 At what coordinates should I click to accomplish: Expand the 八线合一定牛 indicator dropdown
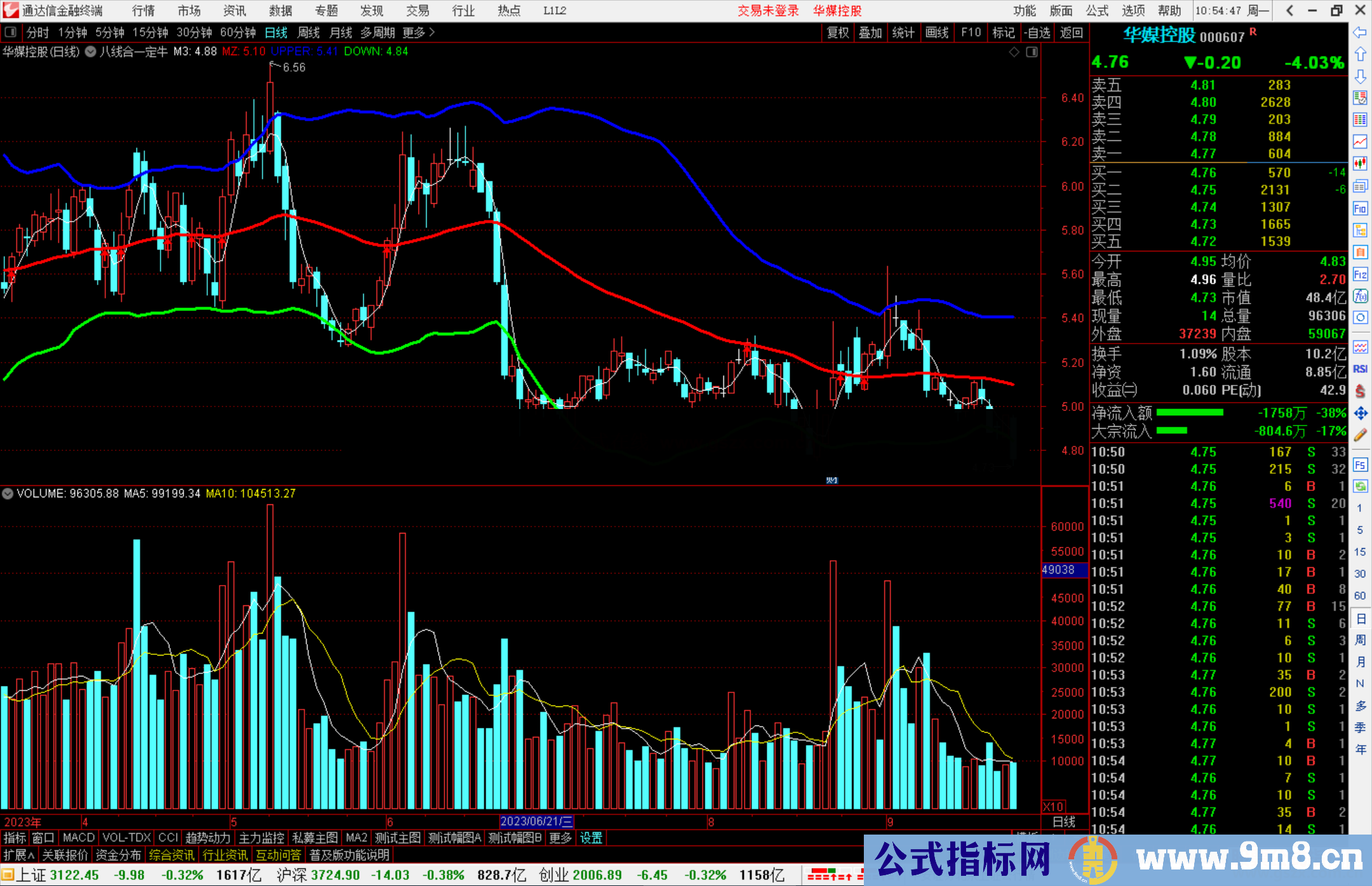[91, 52]
